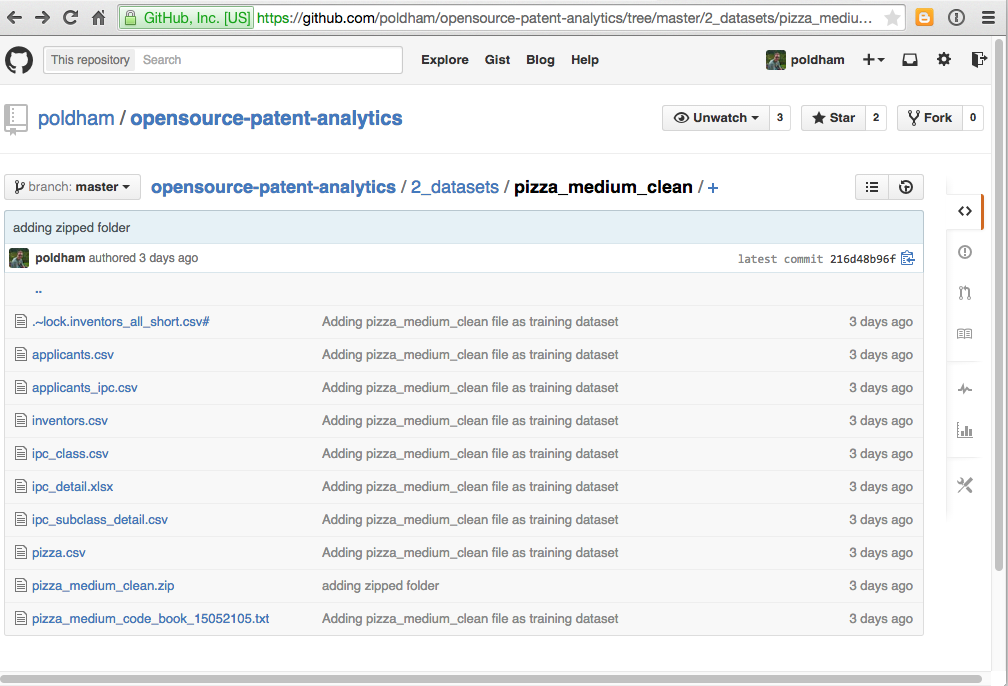Open .~lock.inventors_all_short.csv# file
This screenshot has width=1008, height=686.
pyautogui.click(x=121, y=321)
